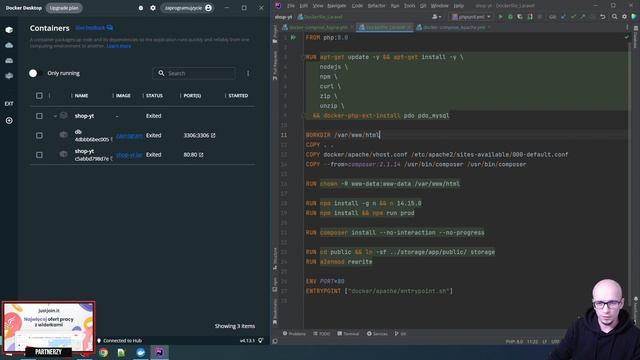Click PHP 8.0 in status bar
The height and width of the screenshot is (360, 640).
click(514, 342)
